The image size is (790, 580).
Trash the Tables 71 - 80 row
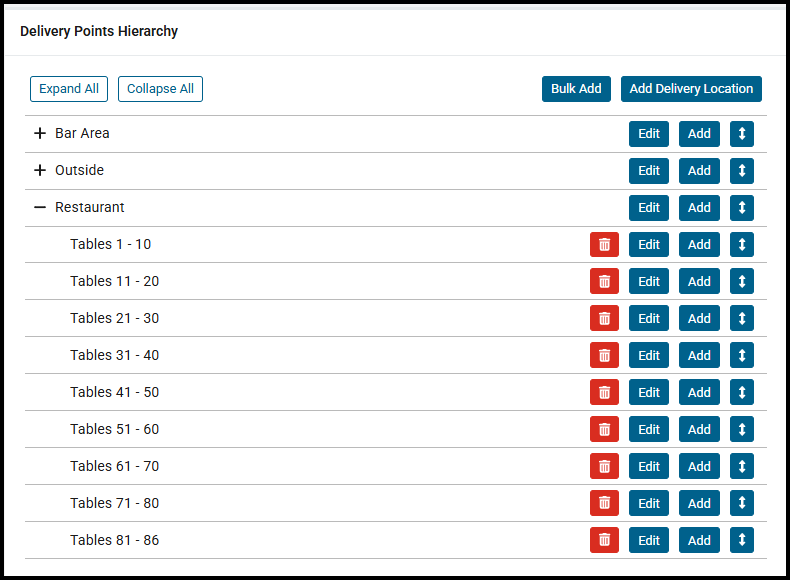pos(604,504)
